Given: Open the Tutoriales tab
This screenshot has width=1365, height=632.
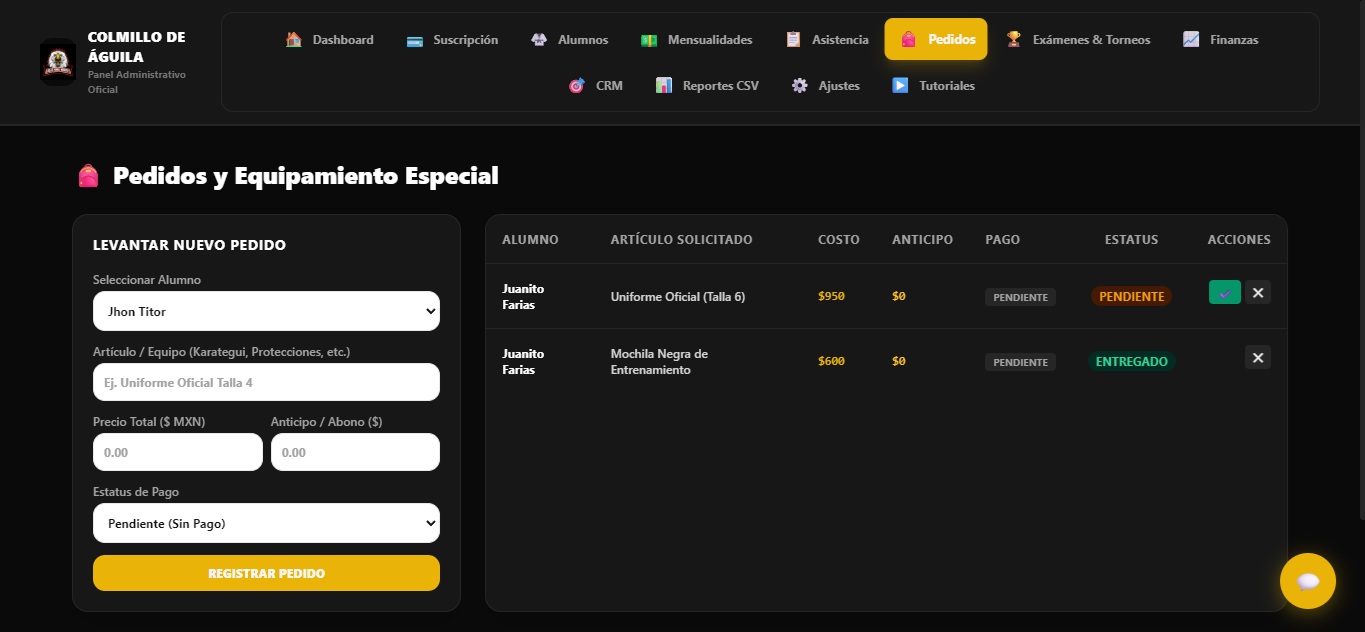Looking at the screenshot, I should click(933, 86).
